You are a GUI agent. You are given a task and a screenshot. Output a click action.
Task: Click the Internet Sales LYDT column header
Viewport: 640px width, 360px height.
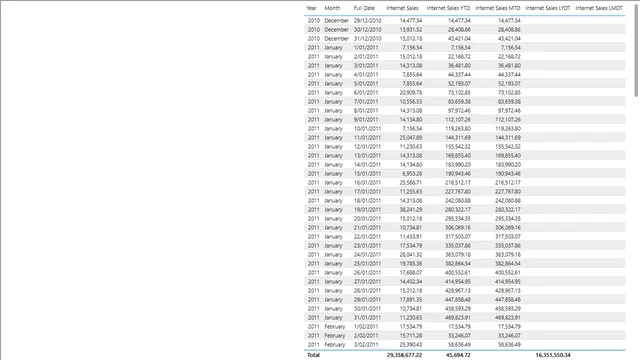[x=547, y=8]
